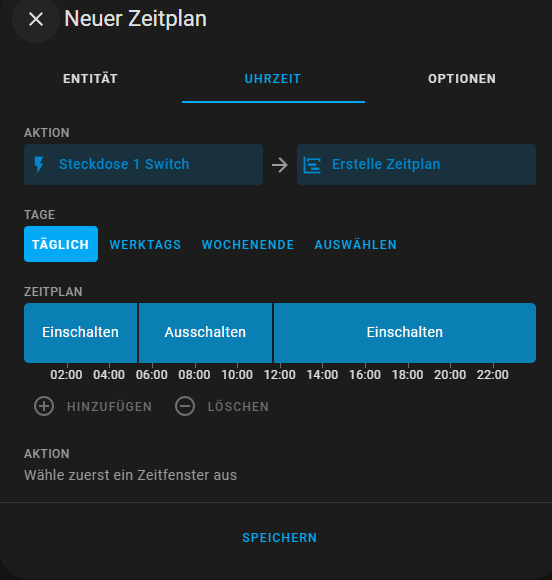Click the Erstelle Zeitplan action chip
This screenshot has width=552, height=580.
pyautogui.click(x=416, y=165)
